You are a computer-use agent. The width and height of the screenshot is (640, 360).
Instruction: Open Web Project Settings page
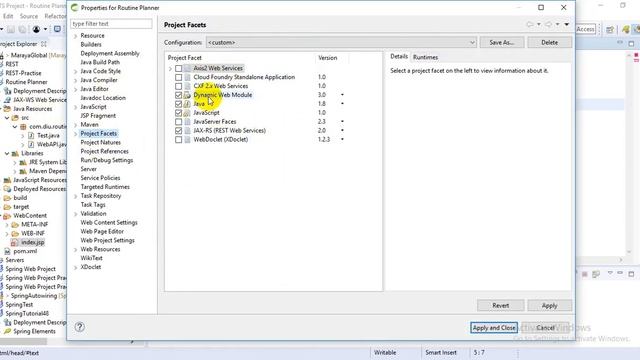click(x=107, y=240)
